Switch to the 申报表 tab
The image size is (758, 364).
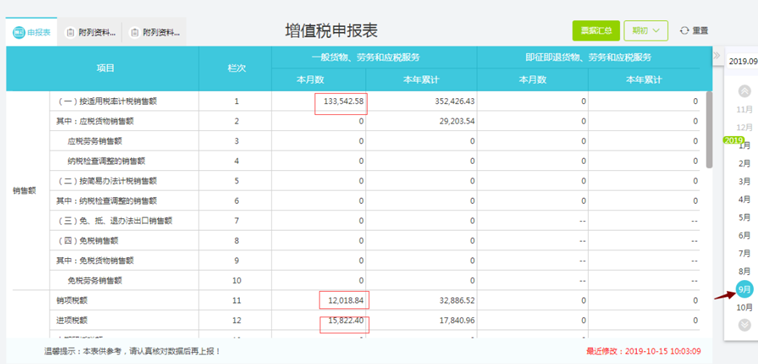click(31, 32)
